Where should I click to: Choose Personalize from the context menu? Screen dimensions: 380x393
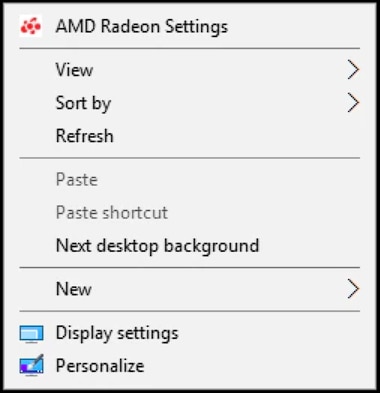click(190, 366)
